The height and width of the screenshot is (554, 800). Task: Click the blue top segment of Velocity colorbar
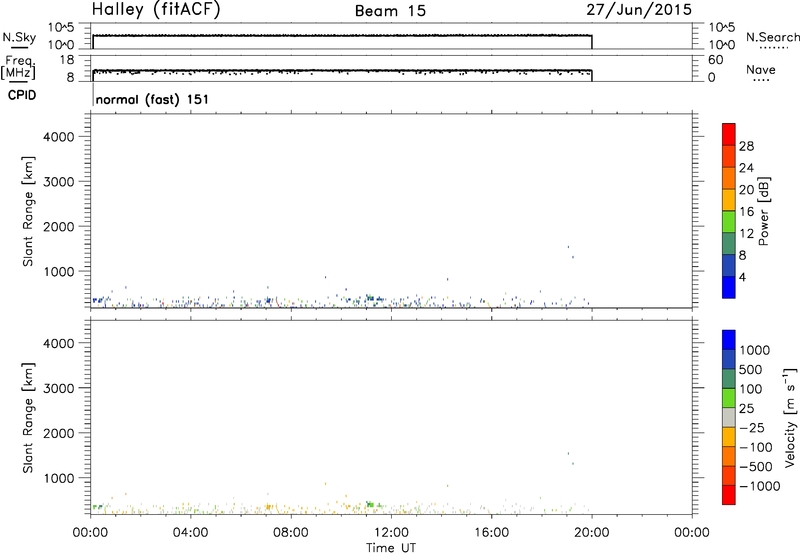coord(729,340)
